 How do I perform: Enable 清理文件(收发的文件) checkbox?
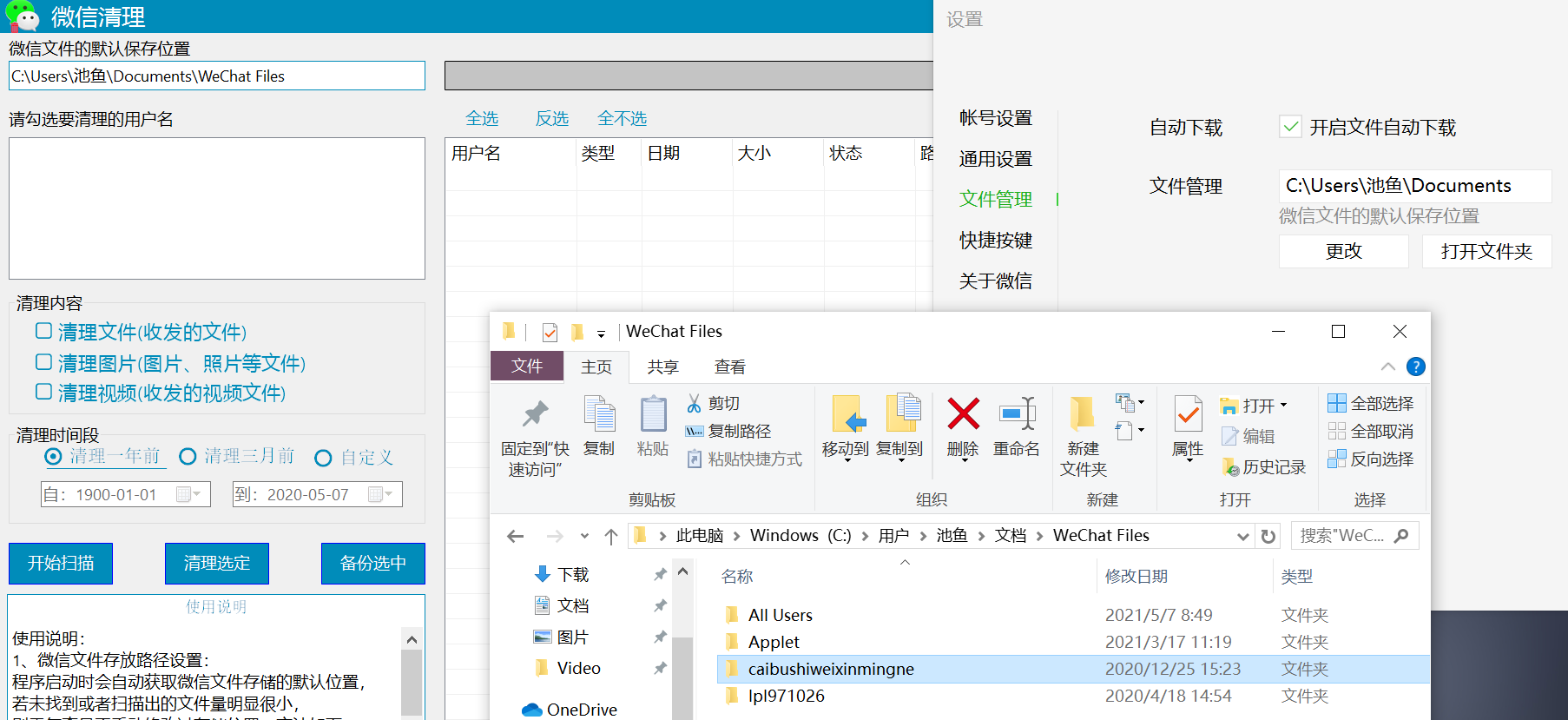point(43,331)
